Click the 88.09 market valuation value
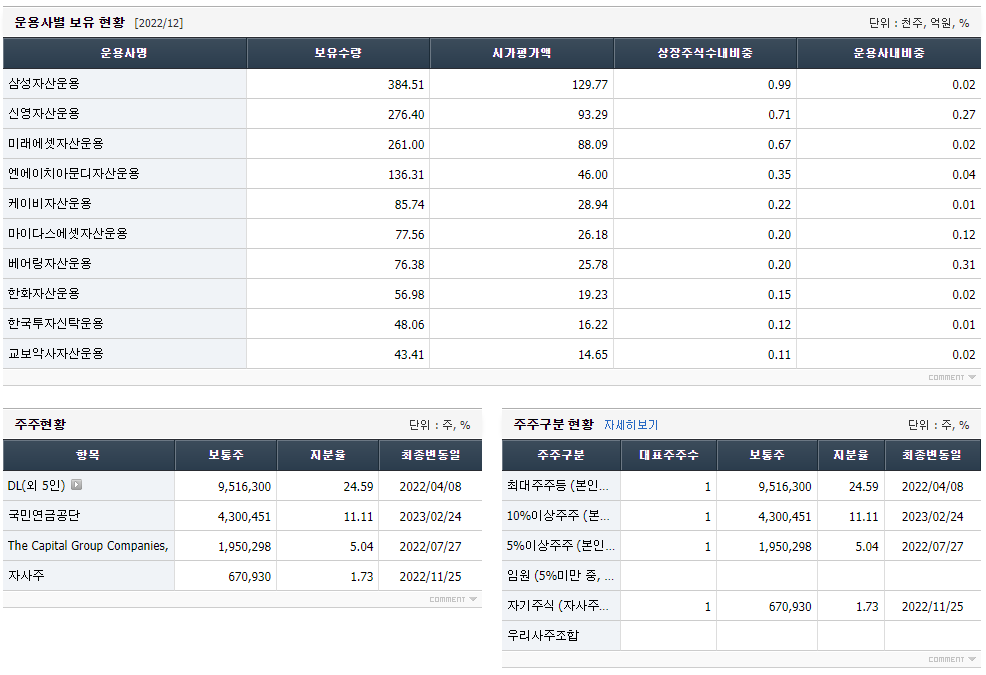This screenshot has height=675, width=986. point(592,145)
